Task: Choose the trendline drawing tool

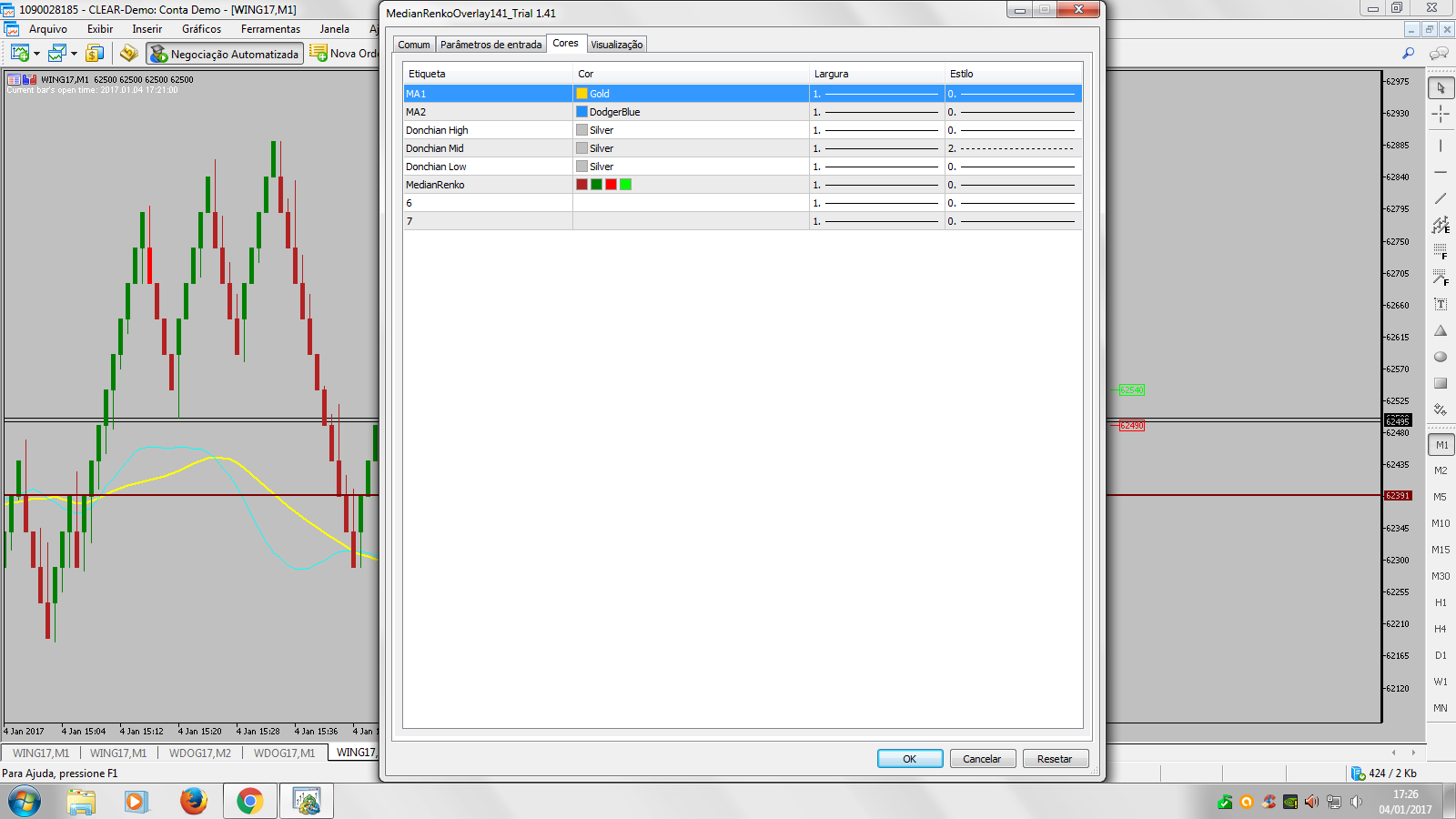Action: pos(1441,198)
